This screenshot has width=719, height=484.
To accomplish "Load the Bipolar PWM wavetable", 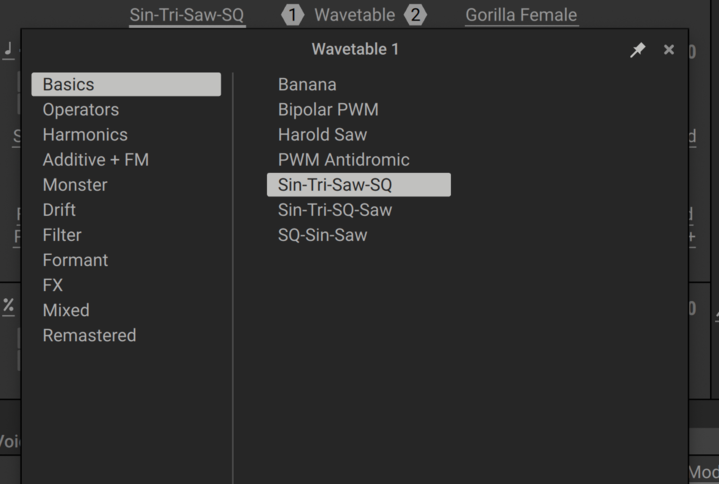I will pyautogui.click(x=328, y=110).
